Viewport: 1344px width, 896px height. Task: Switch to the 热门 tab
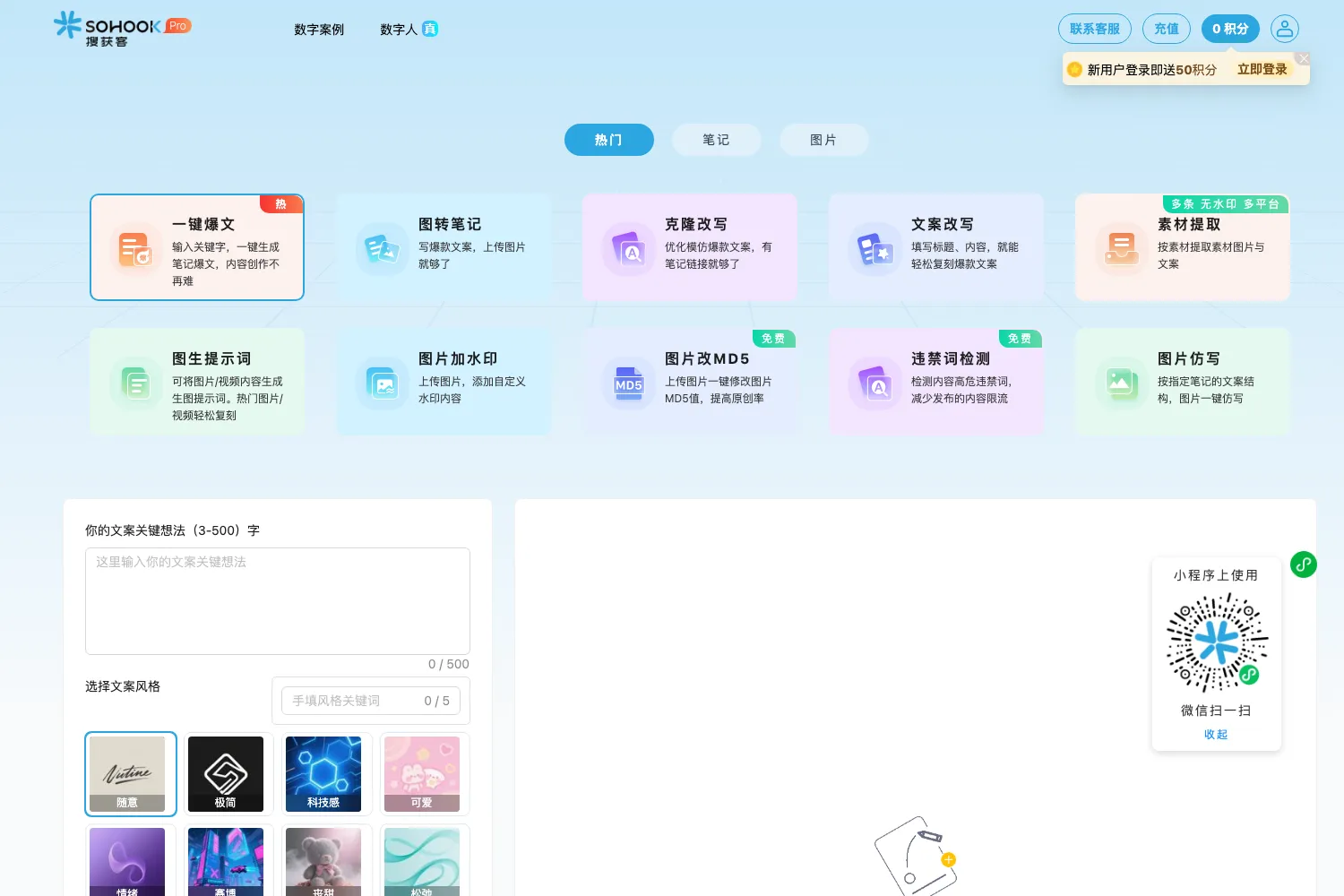tap(609, 140)
